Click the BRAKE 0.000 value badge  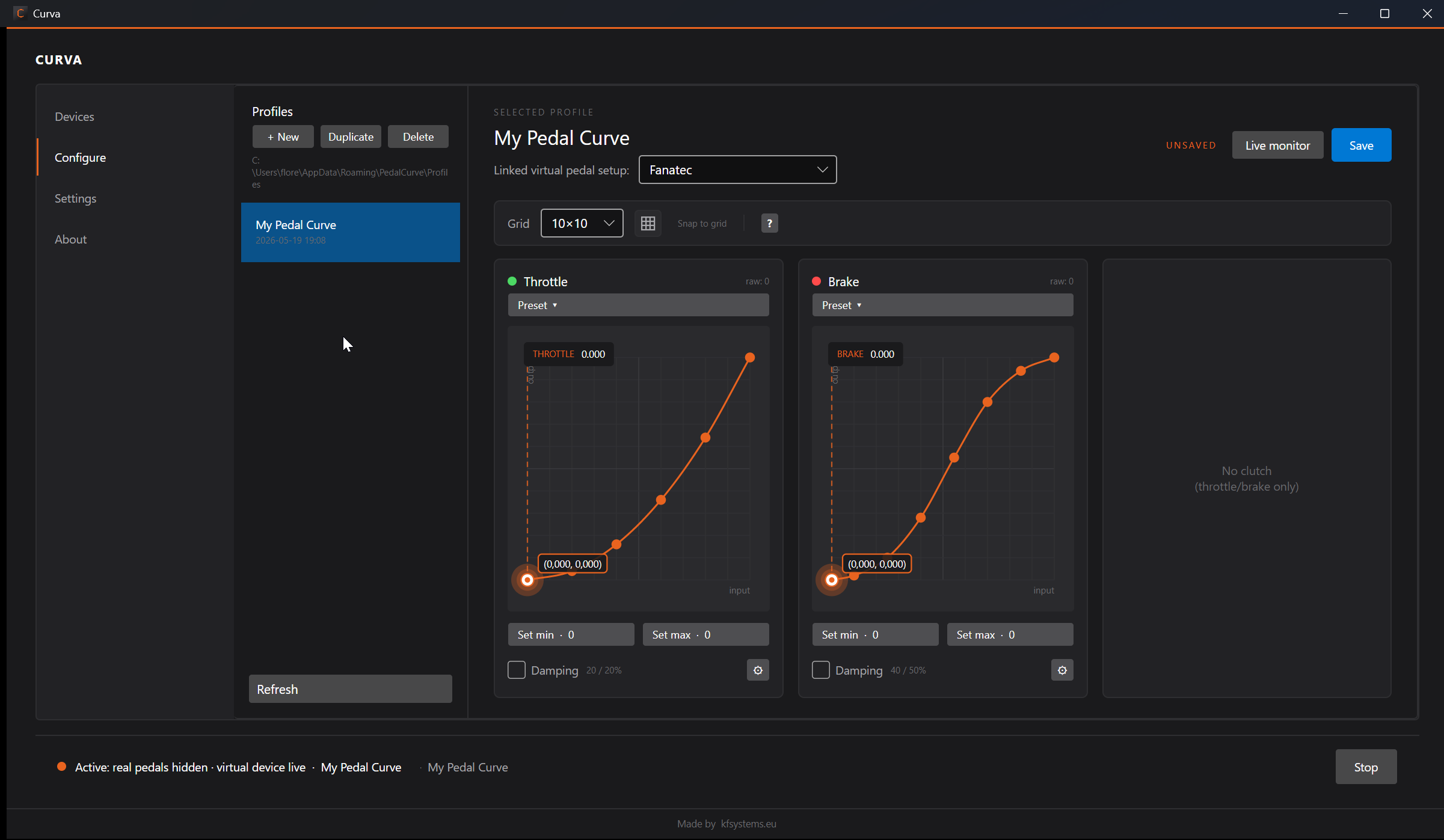click(865, 354)
